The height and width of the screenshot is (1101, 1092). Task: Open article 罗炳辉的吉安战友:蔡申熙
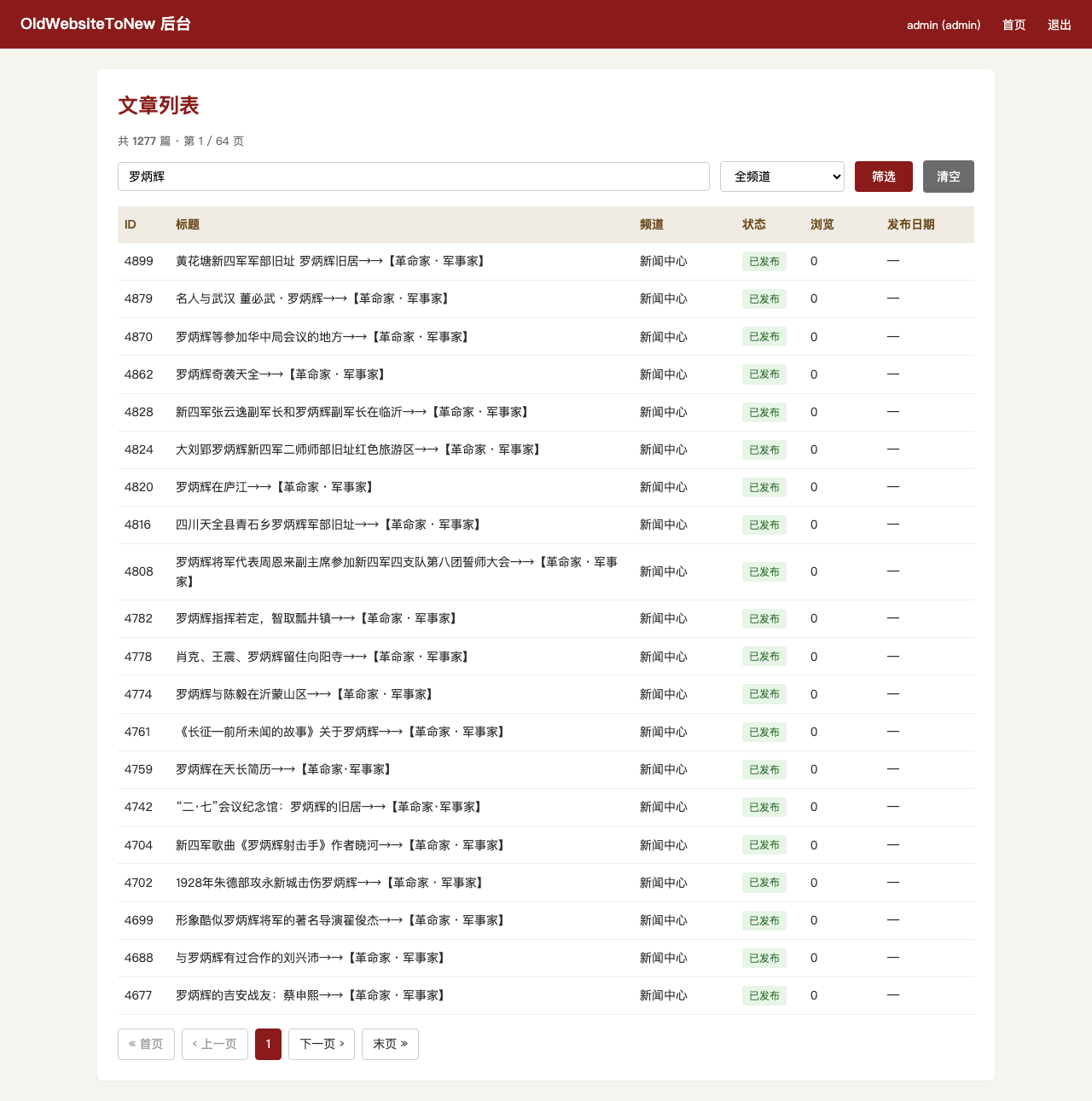click(312, 995)
